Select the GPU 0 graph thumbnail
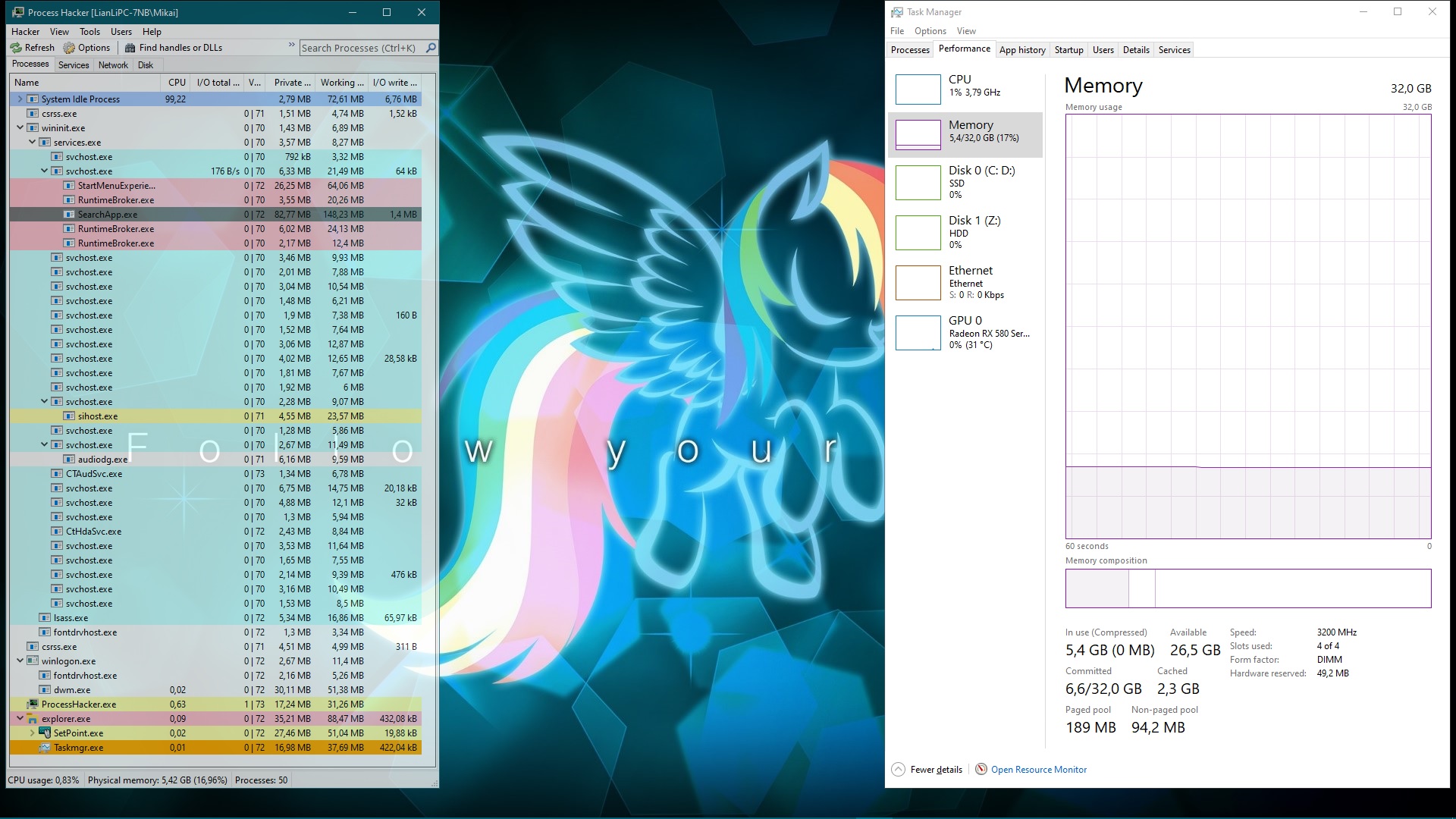1456x819 pixels. click(918, 333)
